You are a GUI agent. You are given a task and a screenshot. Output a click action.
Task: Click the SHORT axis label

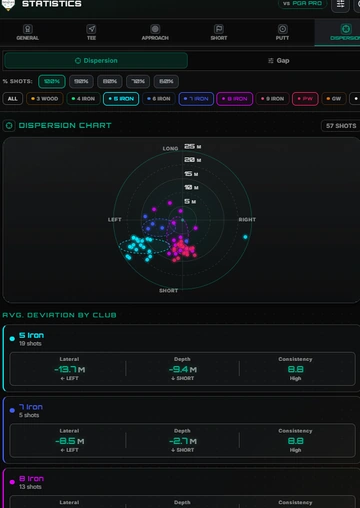tap(168, 291)
